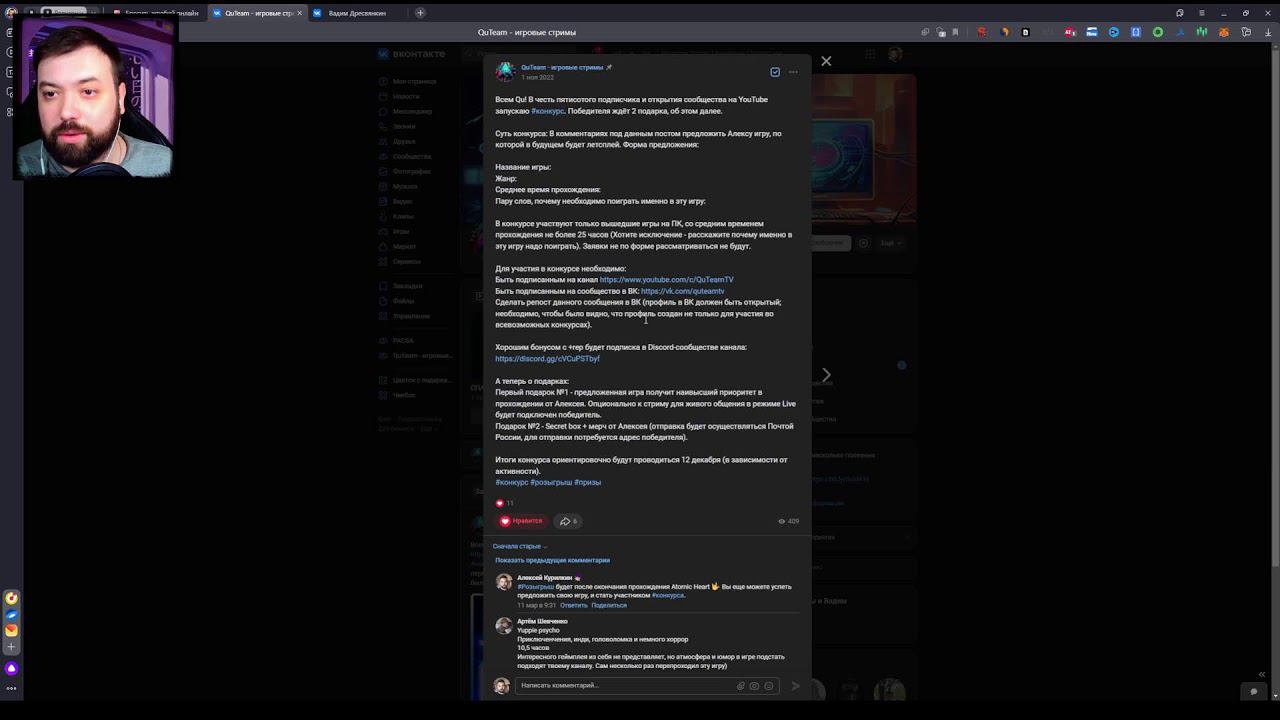Image resolution: width=1280 pixels, height=720 pixels.
Task: Open a new browser tab with the plus
Action: pos(420,13)
